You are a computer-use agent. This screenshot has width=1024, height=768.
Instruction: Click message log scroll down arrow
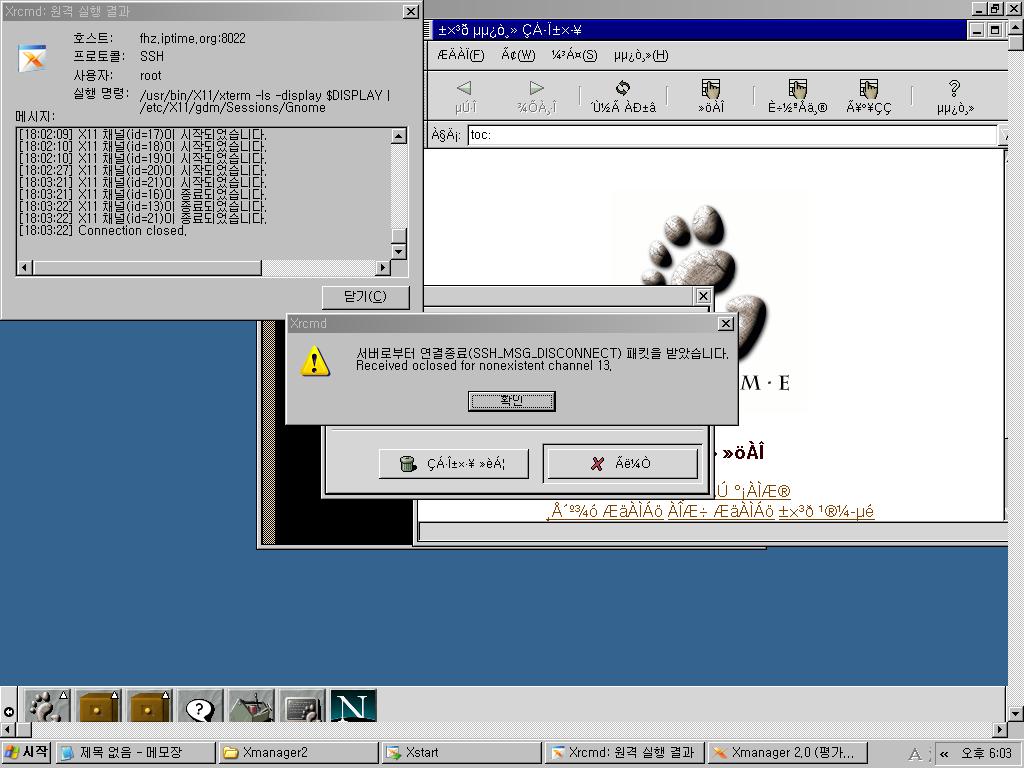399,251
